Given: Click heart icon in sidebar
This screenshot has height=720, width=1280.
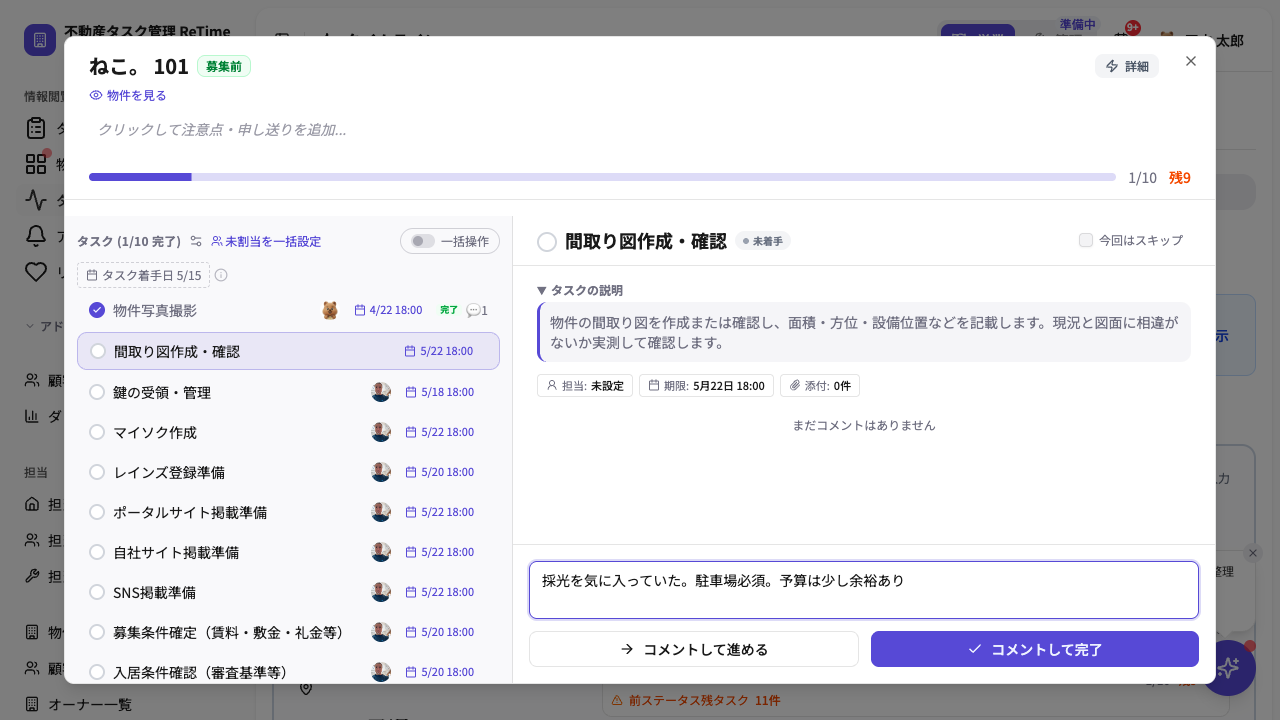Looking at the screenshot, I should point(36,272).
